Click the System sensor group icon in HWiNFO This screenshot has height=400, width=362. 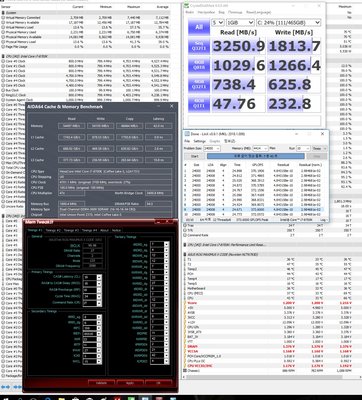coord(3,12)
